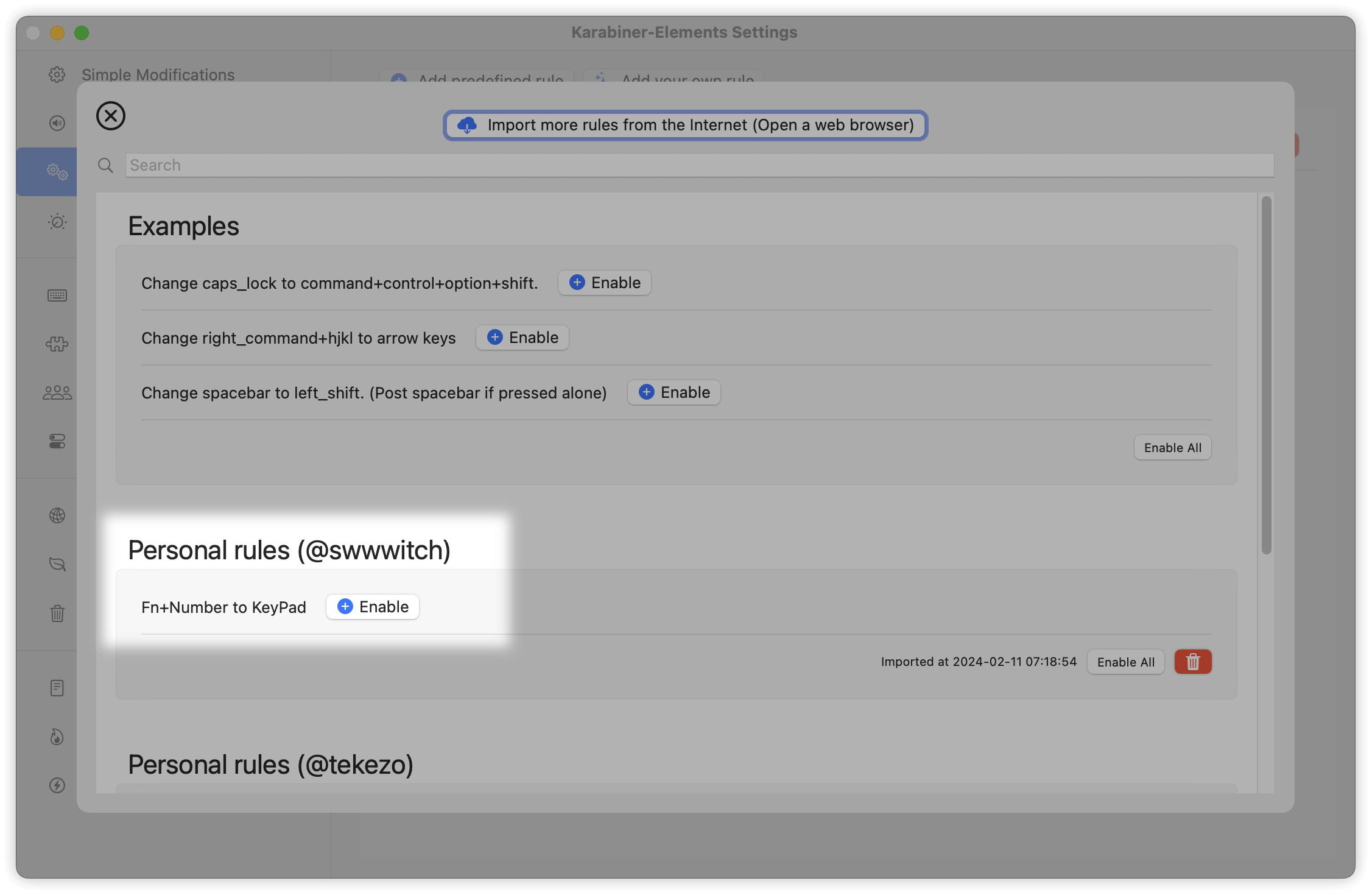The image size is (1372, 895).
Task: Open the lightning-bolt Action sidebar icon
Action: click(x=57, y=785)
